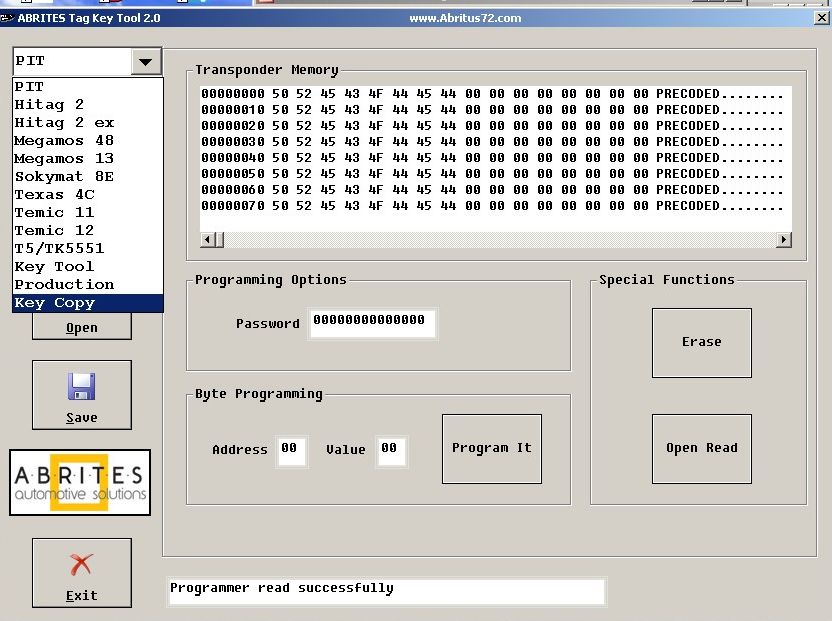Click the horizontal scrollbar track of memory

point(500,240)
